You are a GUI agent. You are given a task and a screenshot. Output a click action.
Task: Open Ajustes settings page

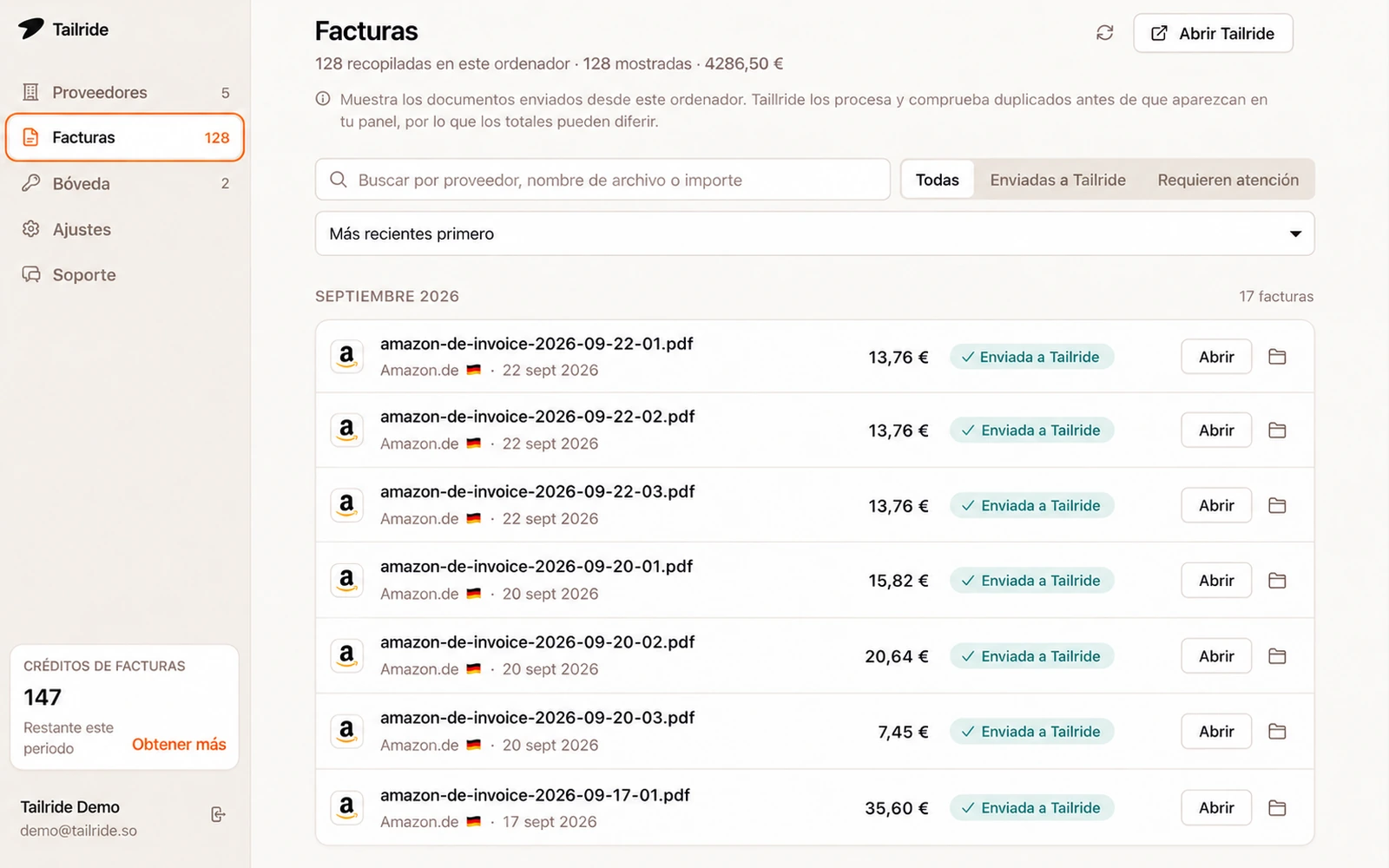[125, 229]
